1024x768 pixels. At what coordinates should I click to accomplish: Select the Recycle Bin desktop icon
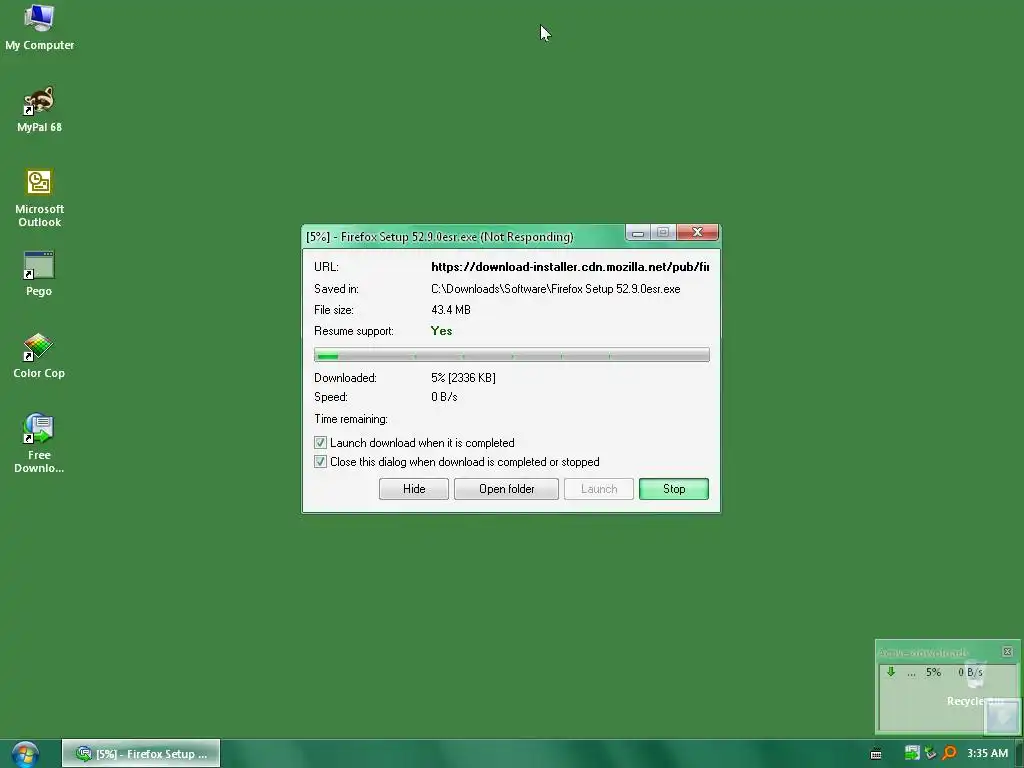976,682
